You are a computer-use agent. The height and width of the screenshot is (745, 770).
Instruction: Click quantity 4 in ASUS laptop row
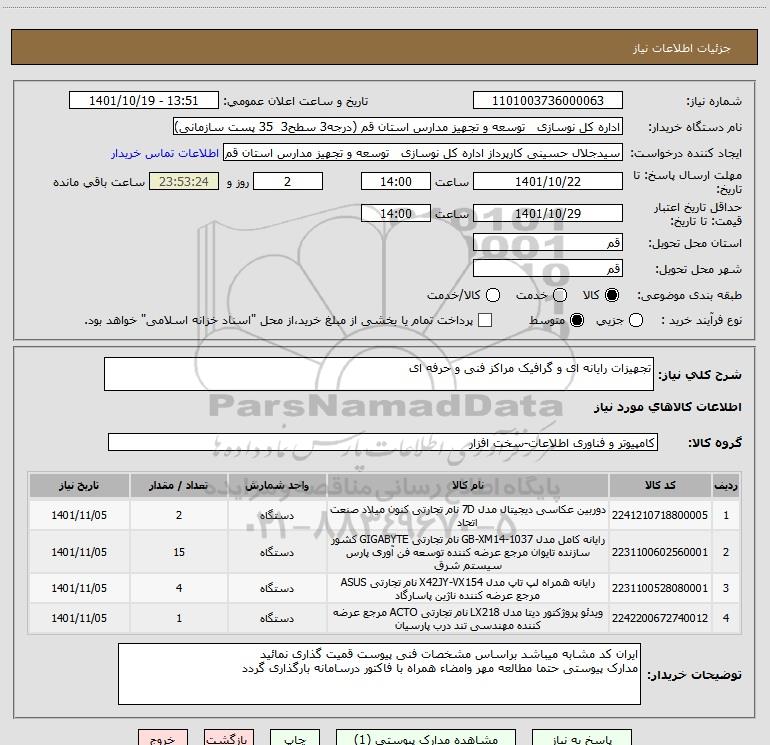179,588
